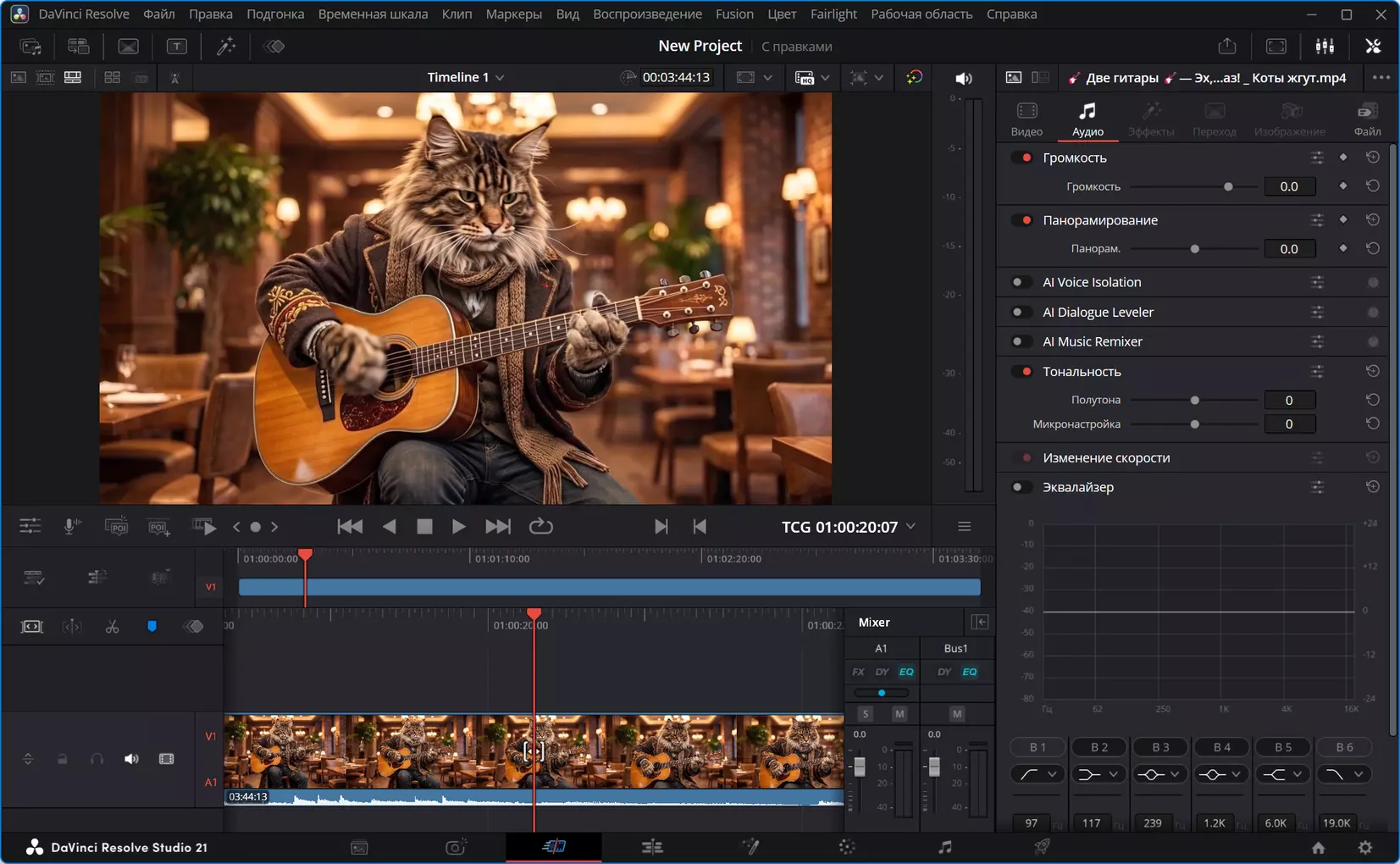Reset the Громкость section
Screen dimensions: 1400x864
pos(1373,158)
